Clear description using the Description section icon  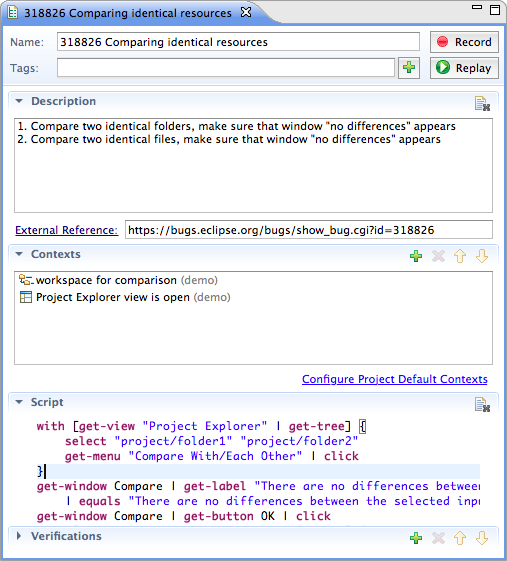tap(482, 104)
